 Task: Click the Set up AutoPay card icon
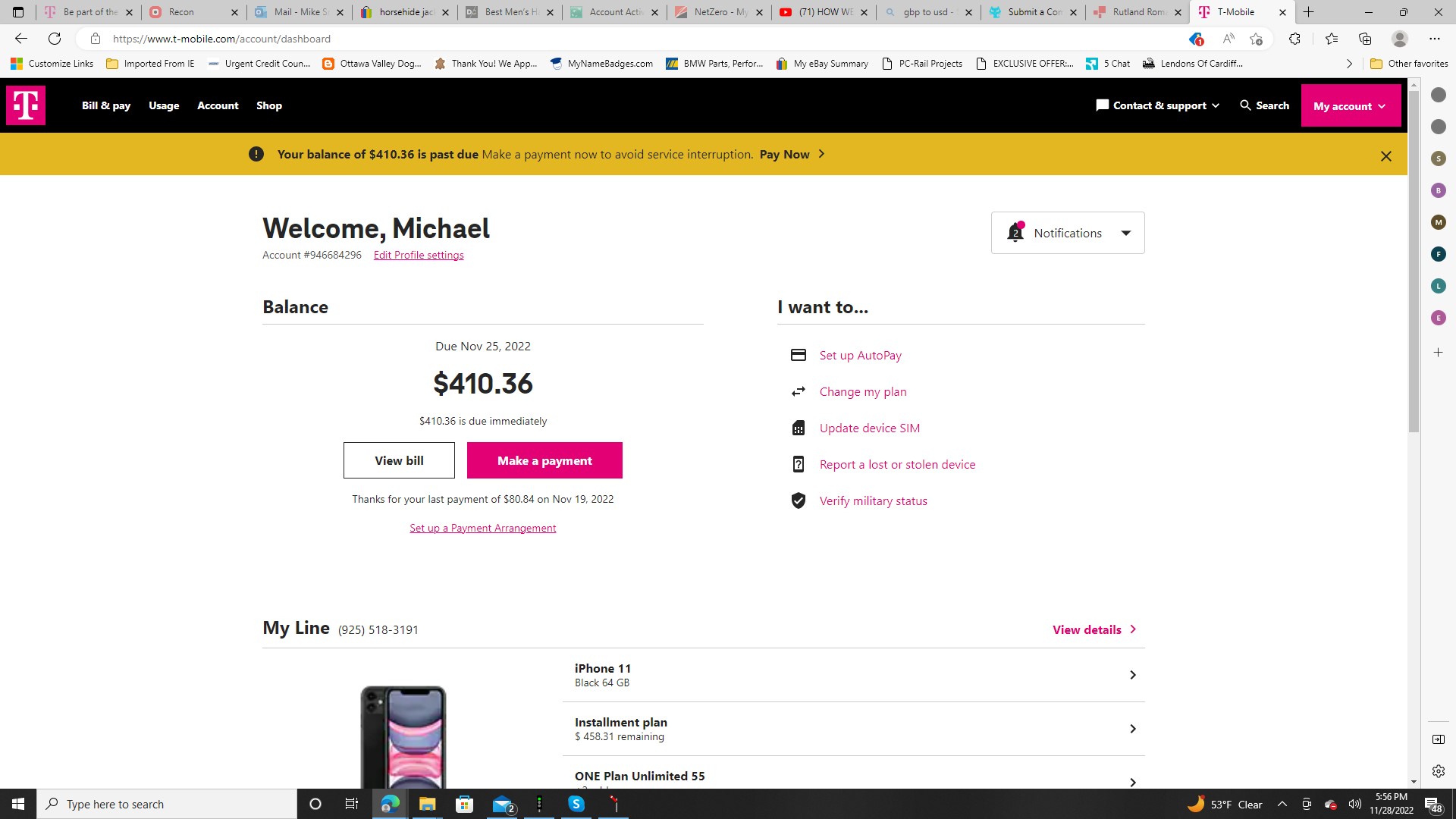tap(798, 355)
